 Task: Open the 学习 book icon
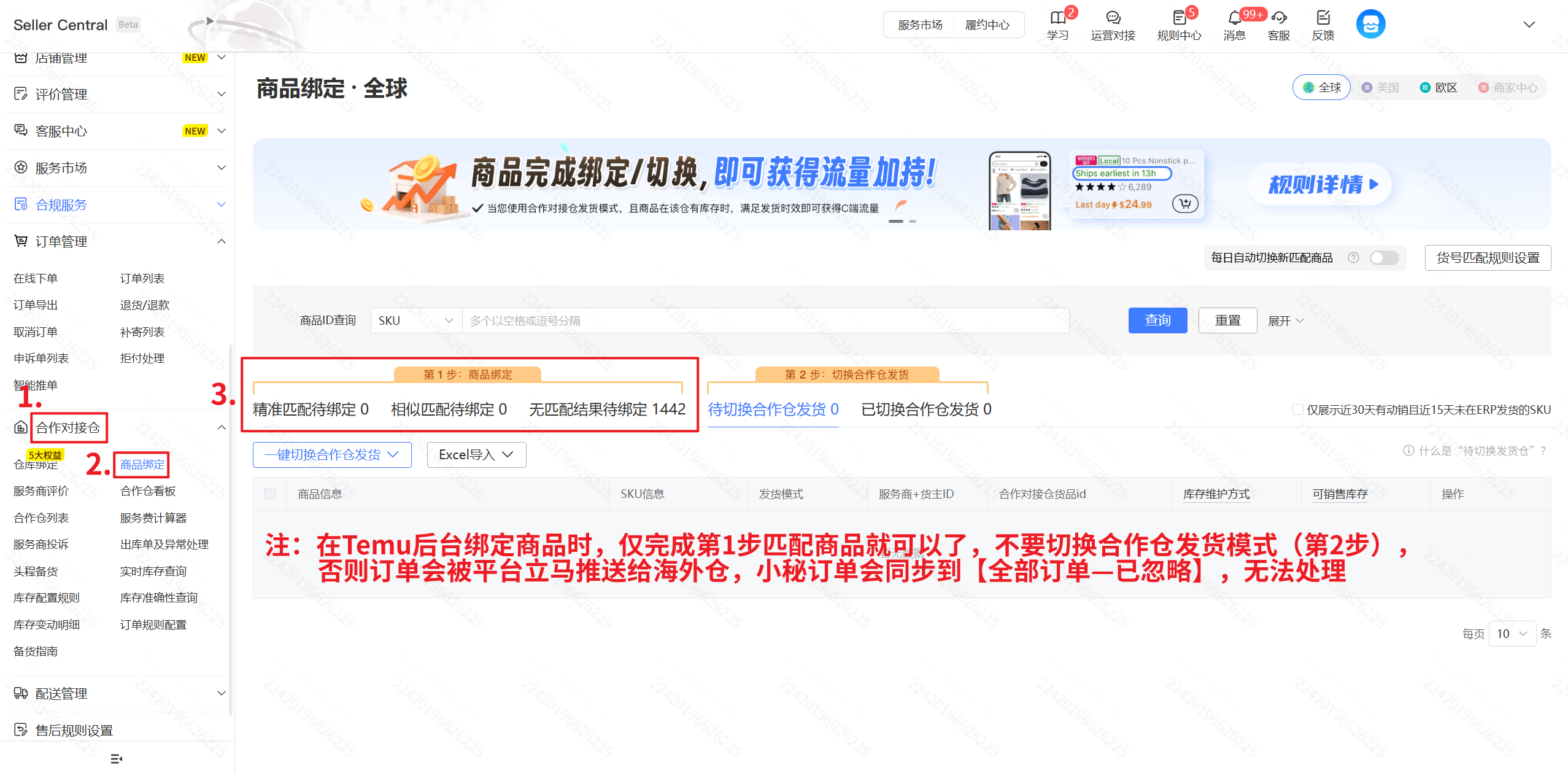[x=1057, y=18]
